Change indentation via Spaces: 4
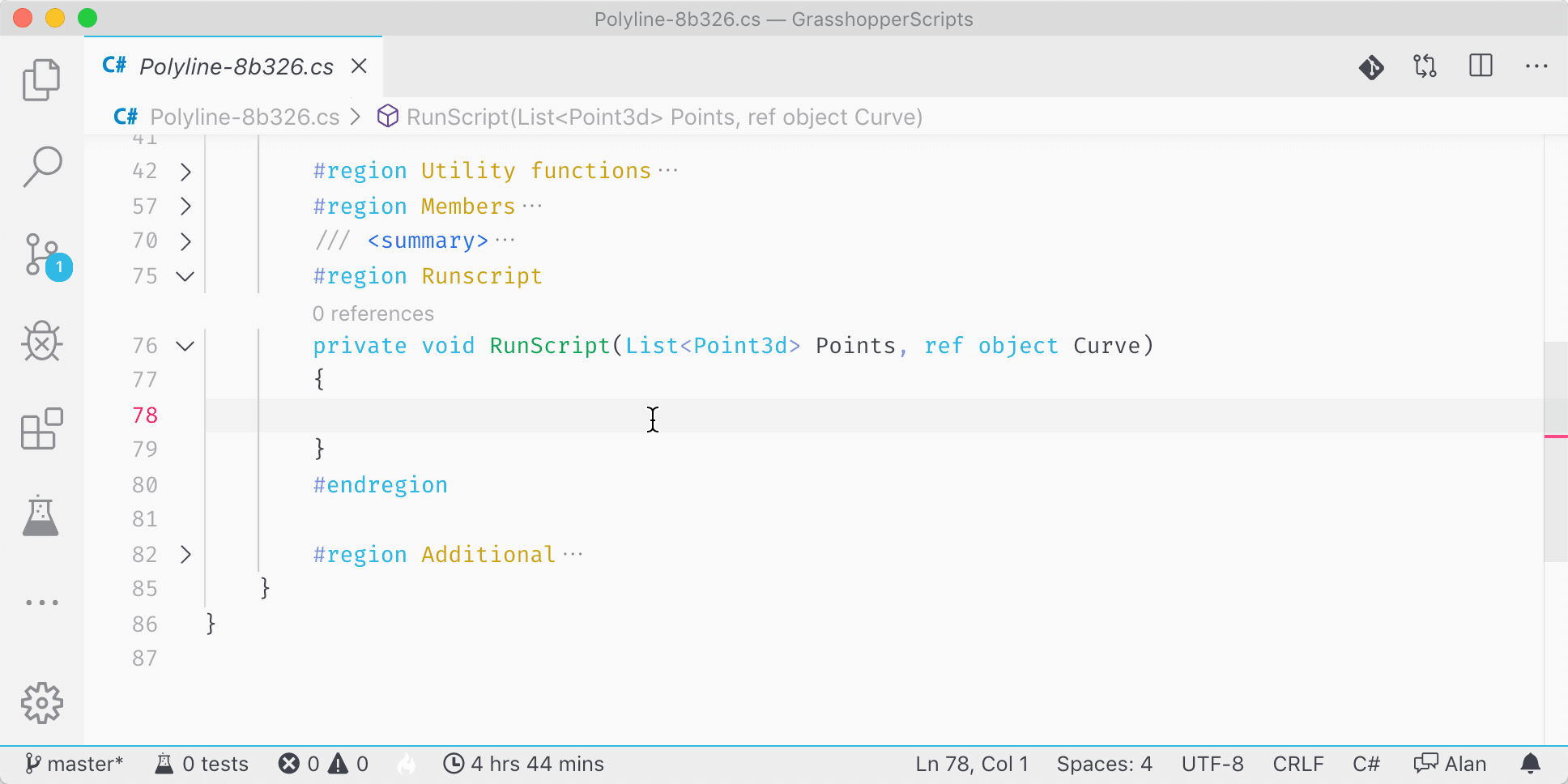The height and width of the screenshot is (784, 1568). point(1105,764)
